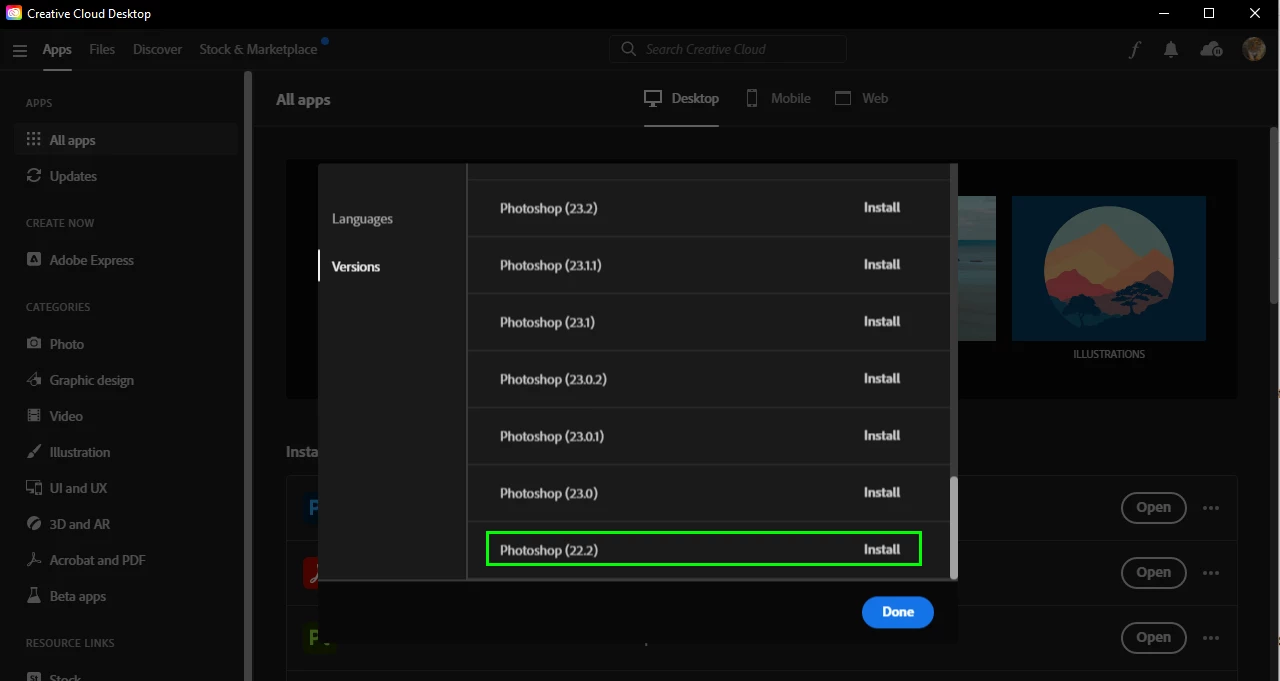Viewport: 1280px width, 681px height.
Task: Install Photoshop (23.0)
Action: tap(882, 493)
